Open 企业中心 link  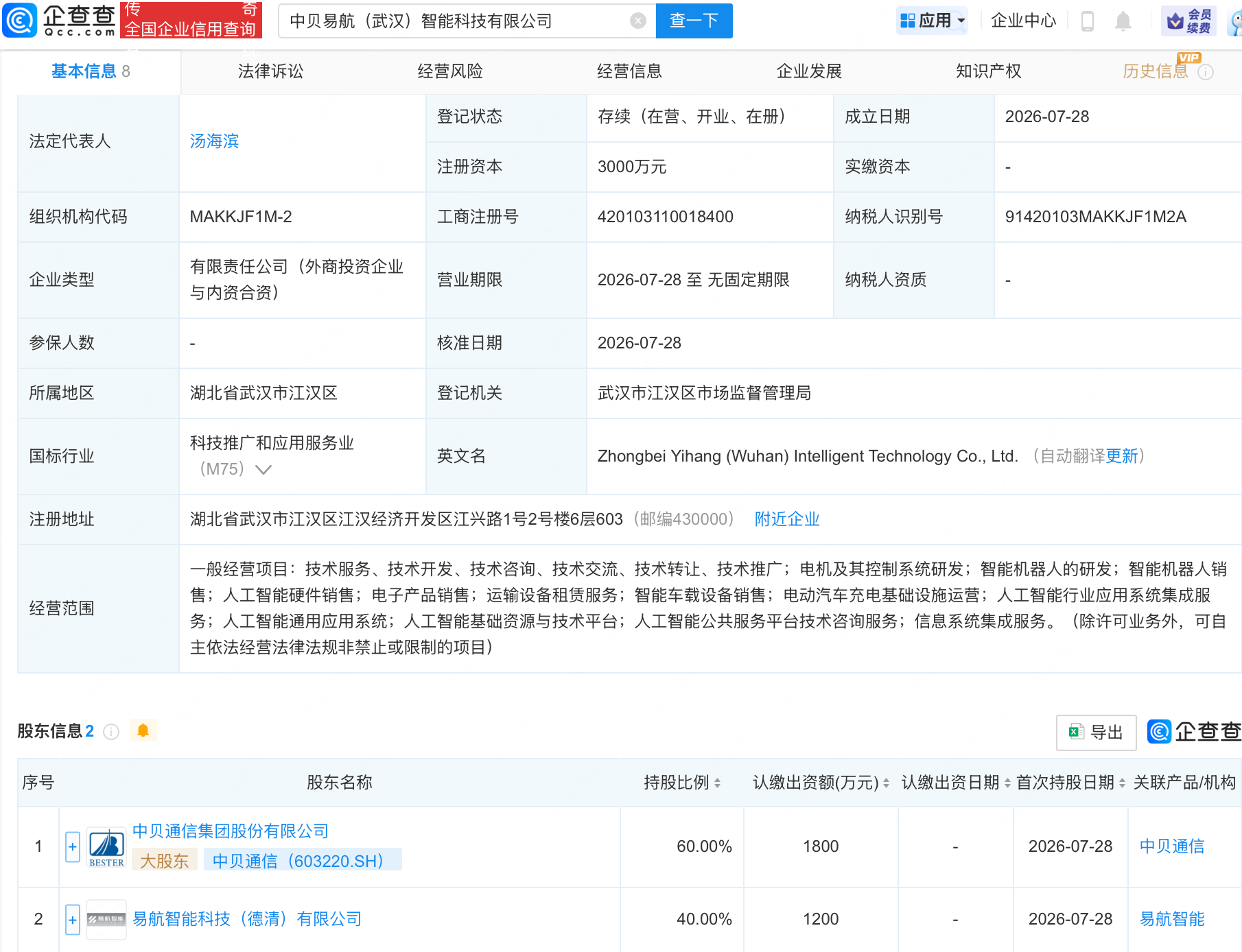pyautogui.click(x=1023, y=21)
